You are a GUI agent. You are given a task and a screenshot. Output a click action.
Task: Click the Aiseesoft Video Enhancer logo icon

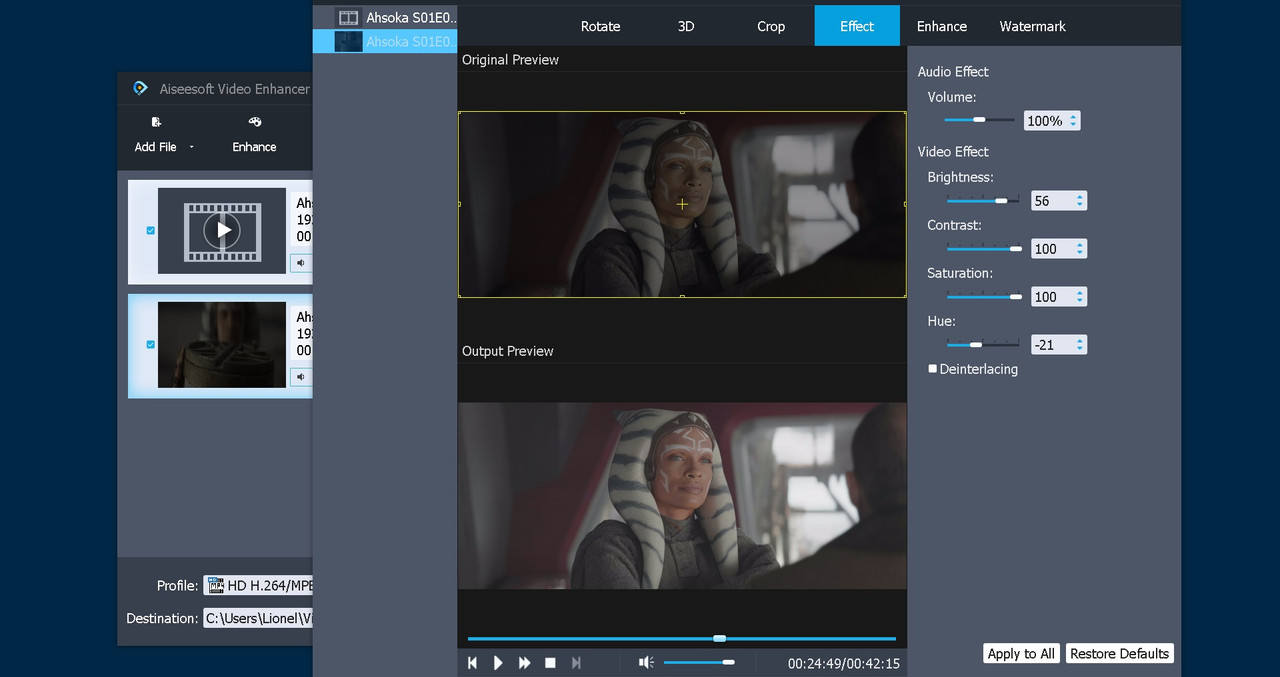141,88
